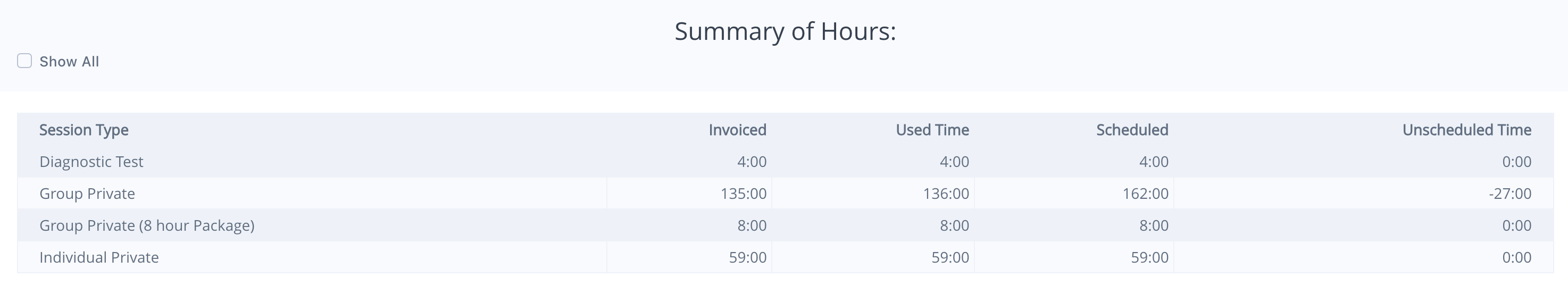Viewport: 1568px width, 302px height.
Task: Click the Unscheduled Time column header
Action: 1466,130
